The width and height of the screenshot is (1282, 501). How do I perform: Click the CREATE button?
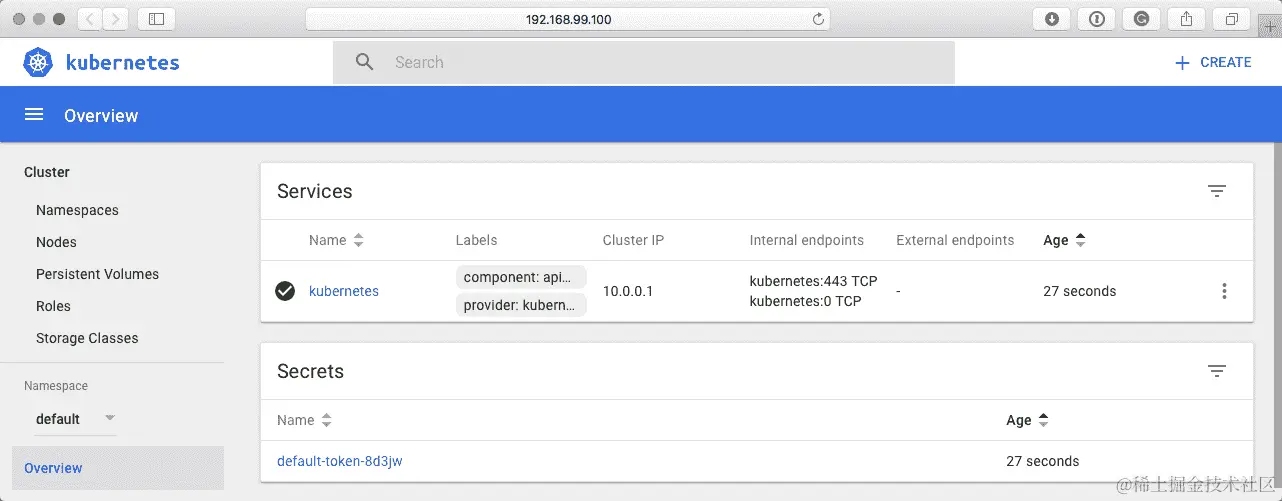point(1212,62)
